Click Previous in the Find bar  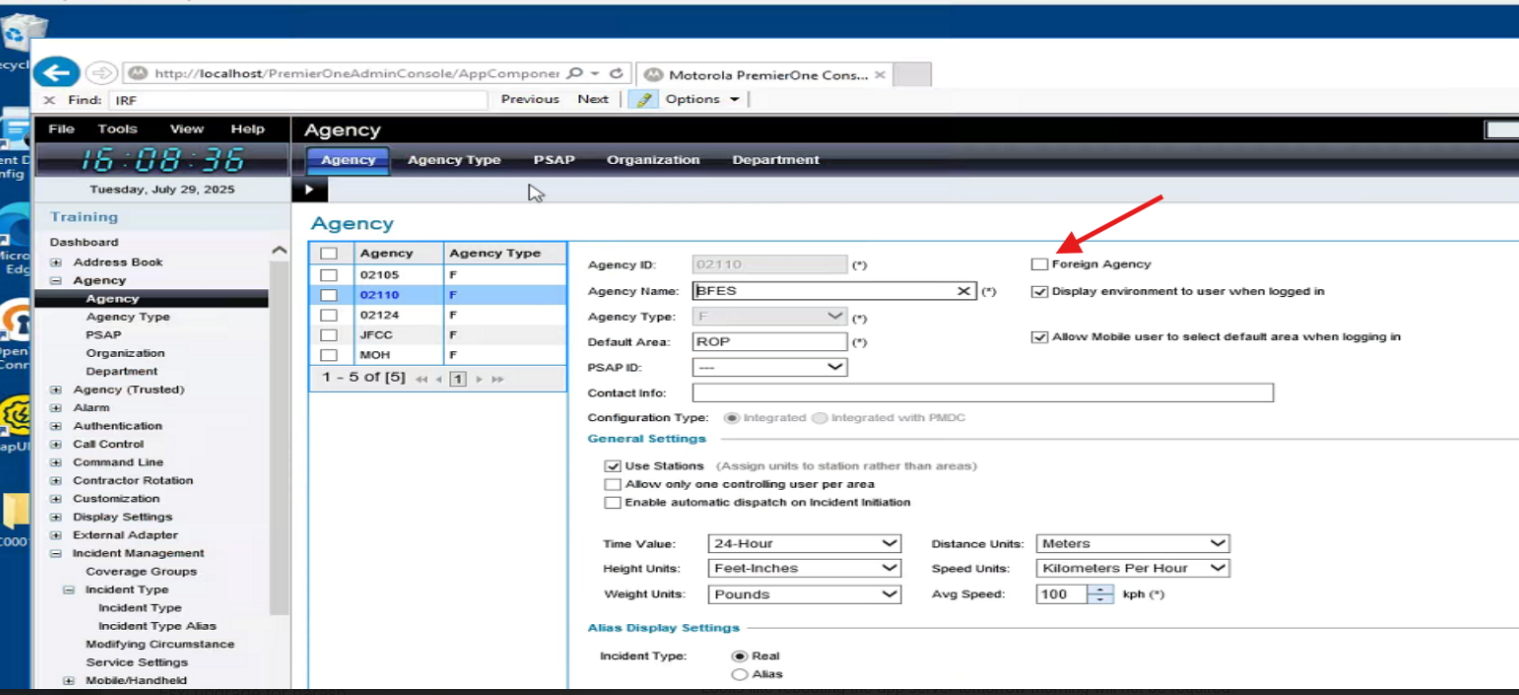[530, 99]
